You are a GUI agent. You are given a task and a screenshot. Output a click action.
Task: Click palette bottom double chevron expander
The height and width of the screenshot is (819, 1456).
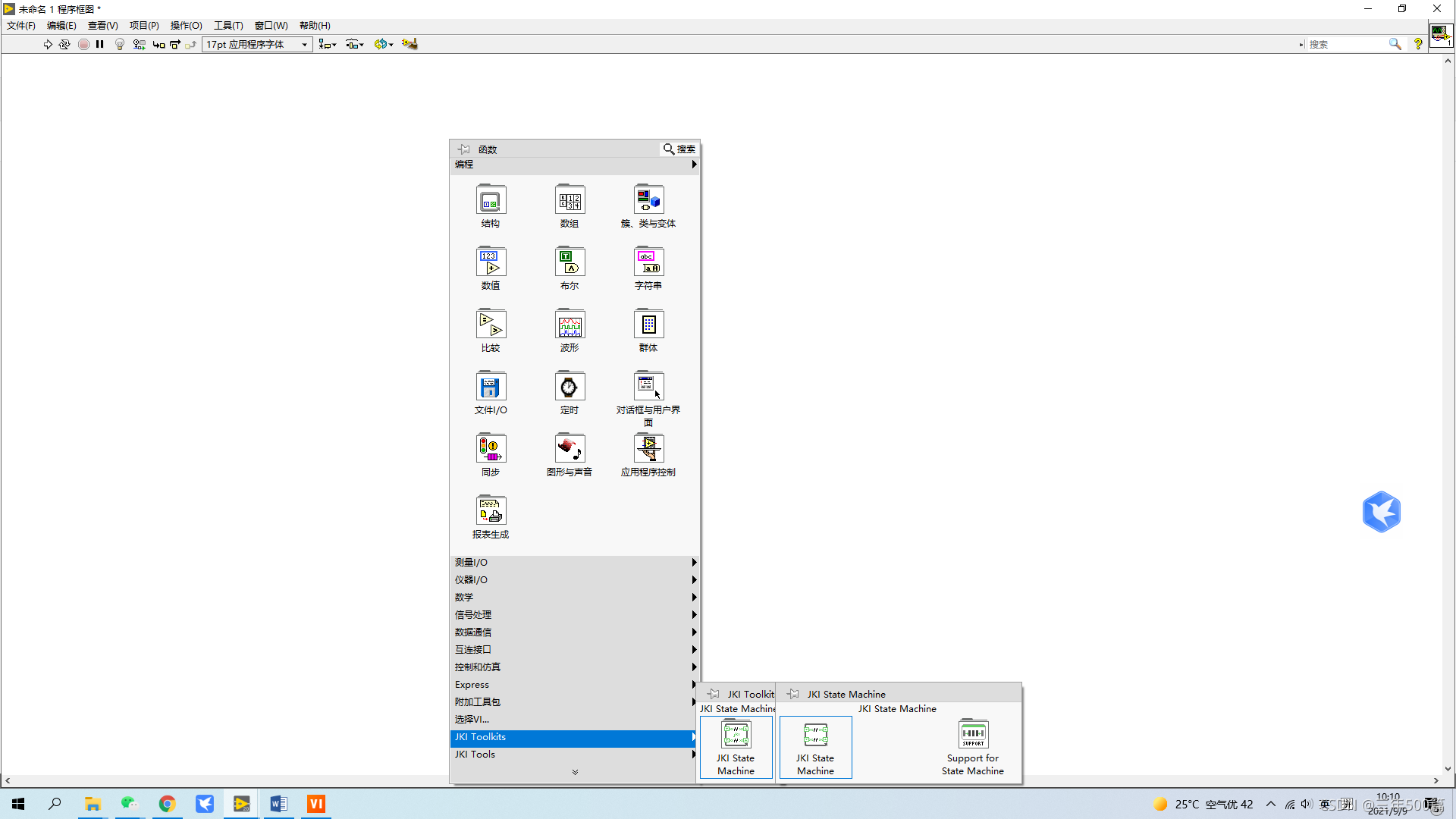pyautogui.click(x=575, y=772)
